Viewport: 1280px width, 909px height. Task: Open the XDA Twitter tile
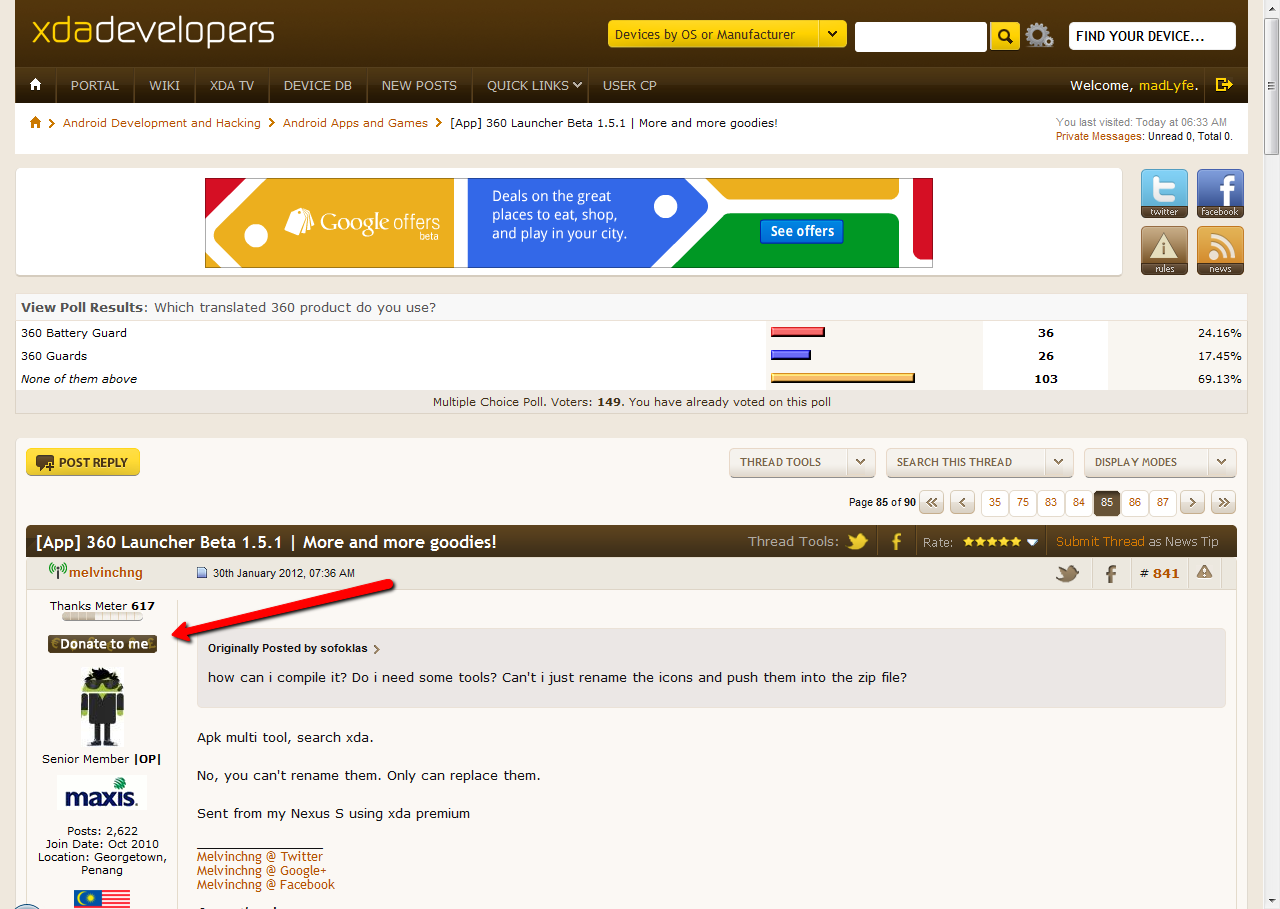pos(1165,193)
